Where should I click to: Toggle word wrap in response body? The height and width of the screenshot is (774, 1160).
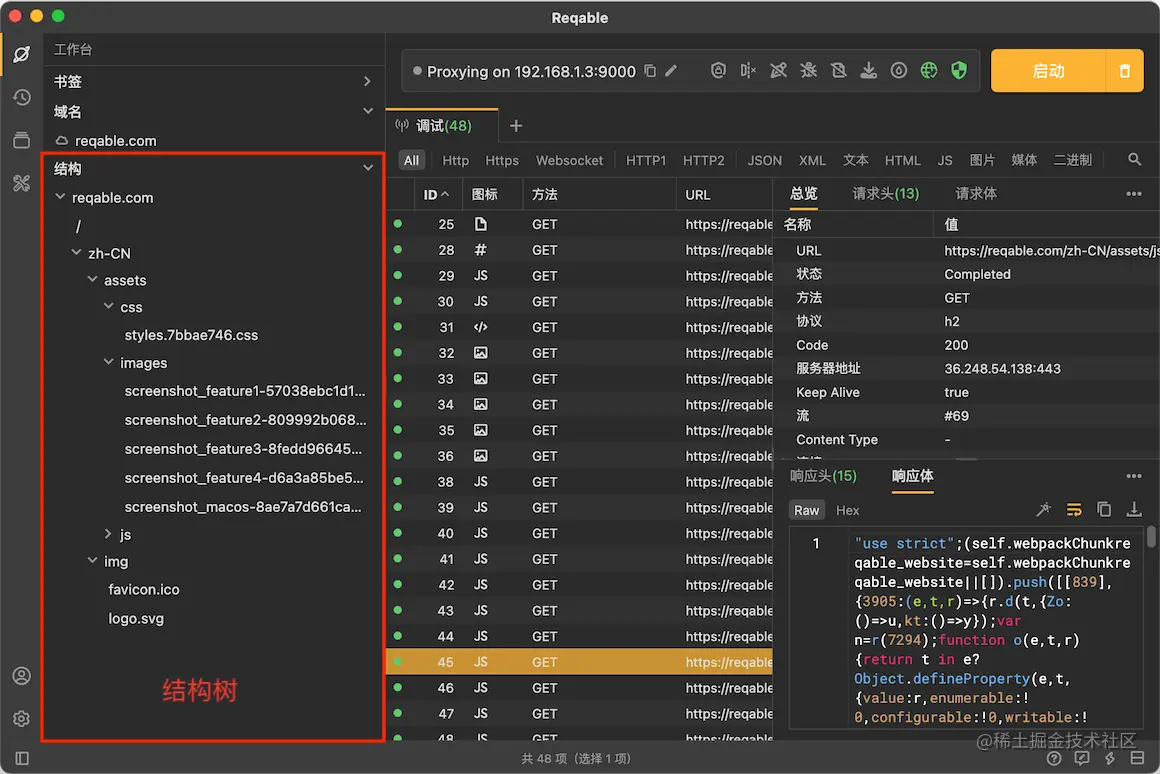[x=1074, y=510]
